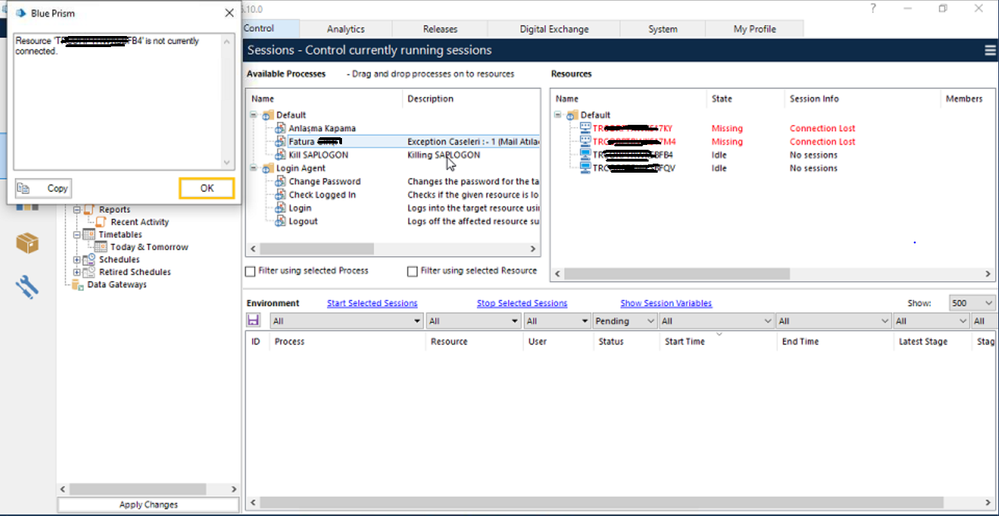
Task: Enable Filter using selected Process checkbox
Action: pos(250,271)
